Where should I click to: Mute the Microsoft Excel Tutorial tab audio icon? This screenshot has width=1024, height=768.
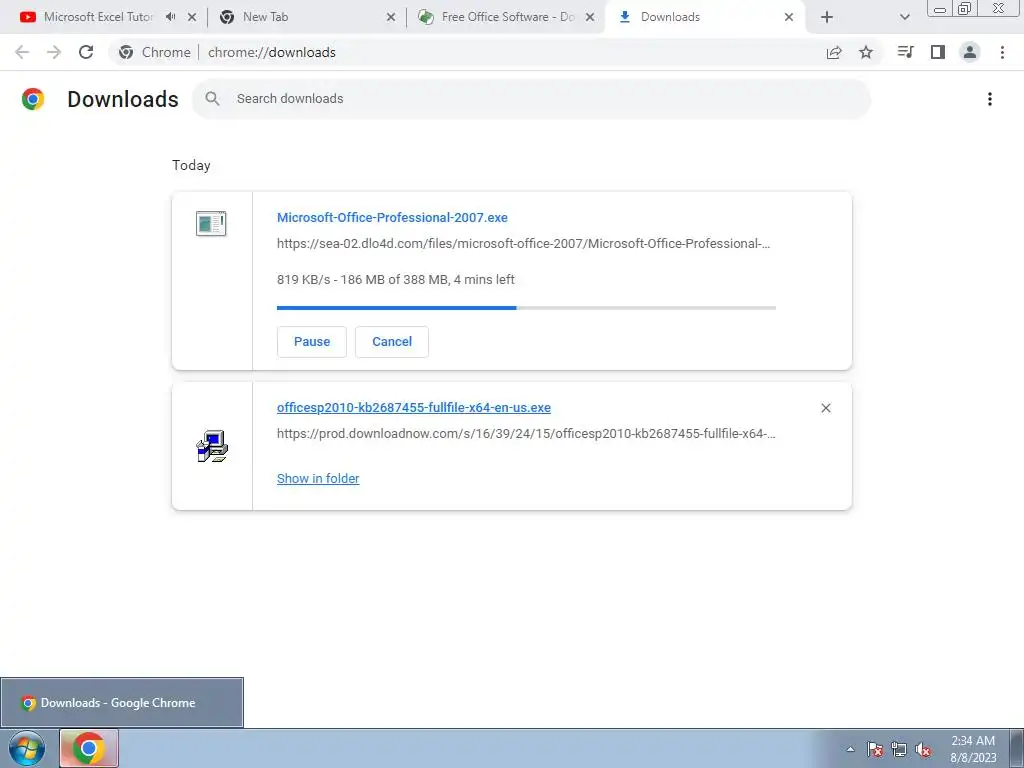coord(170,17)
